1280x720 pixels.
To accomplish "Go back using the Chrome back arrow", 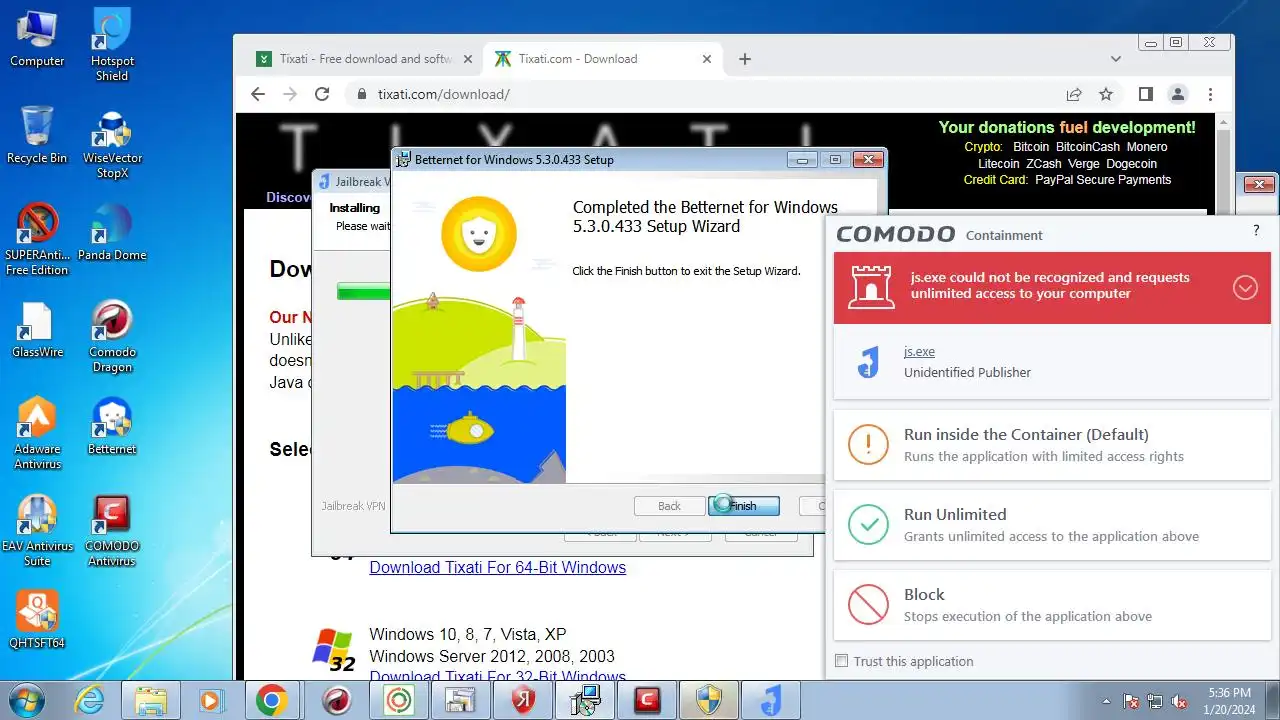I will click(258, 94).
